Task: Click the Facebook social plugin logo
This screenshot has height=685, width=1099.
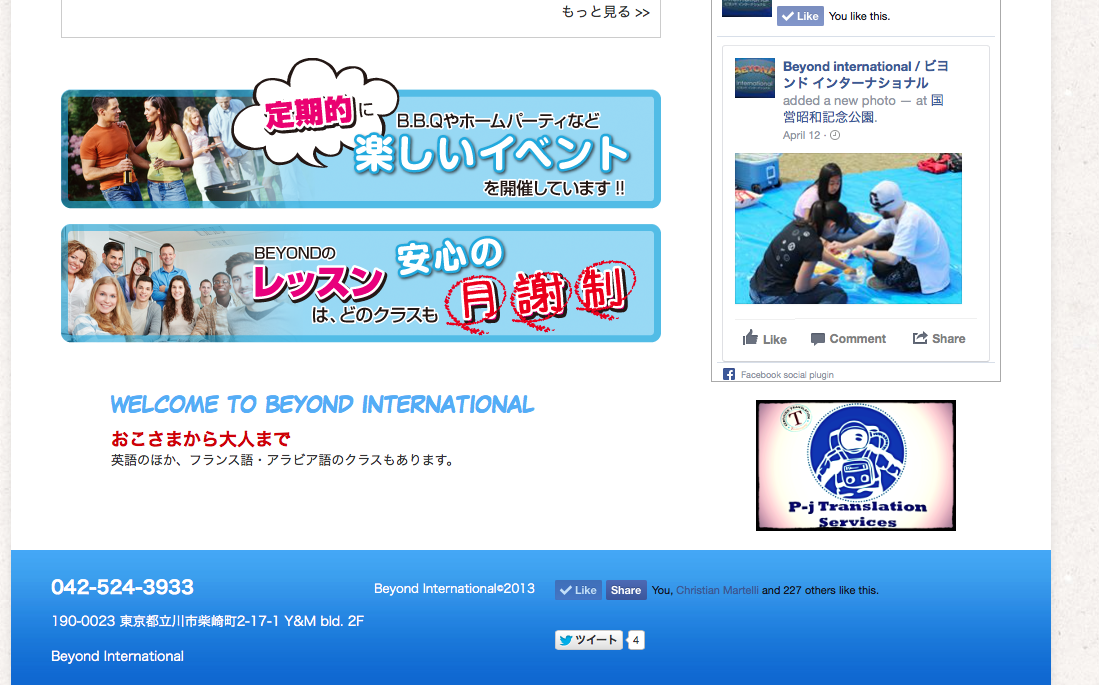Action: pyautogui.click(x=729, y=374)
